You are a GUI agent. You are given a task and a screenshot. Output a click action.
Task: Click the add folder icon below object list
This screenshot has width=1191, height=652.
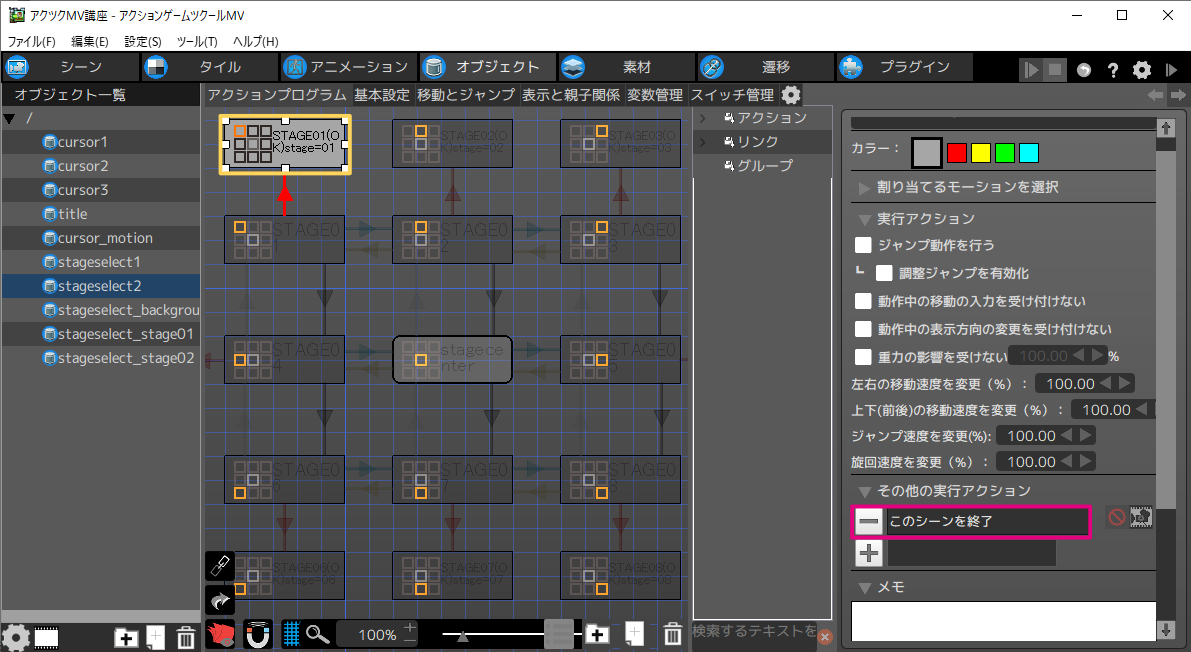click(126, 637)
